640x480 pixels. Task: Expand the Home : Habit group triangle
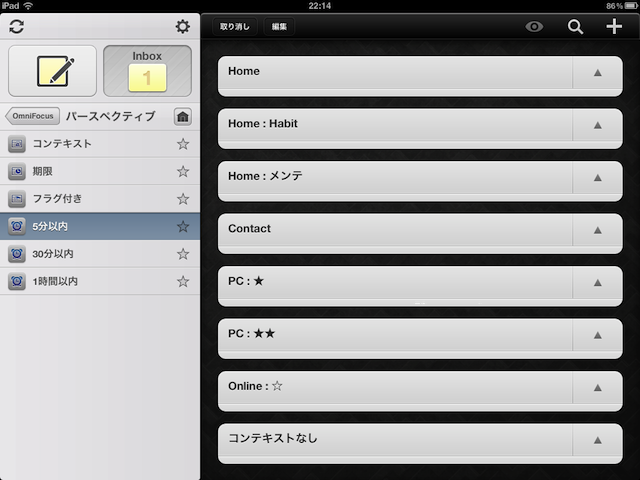point(598,125)
